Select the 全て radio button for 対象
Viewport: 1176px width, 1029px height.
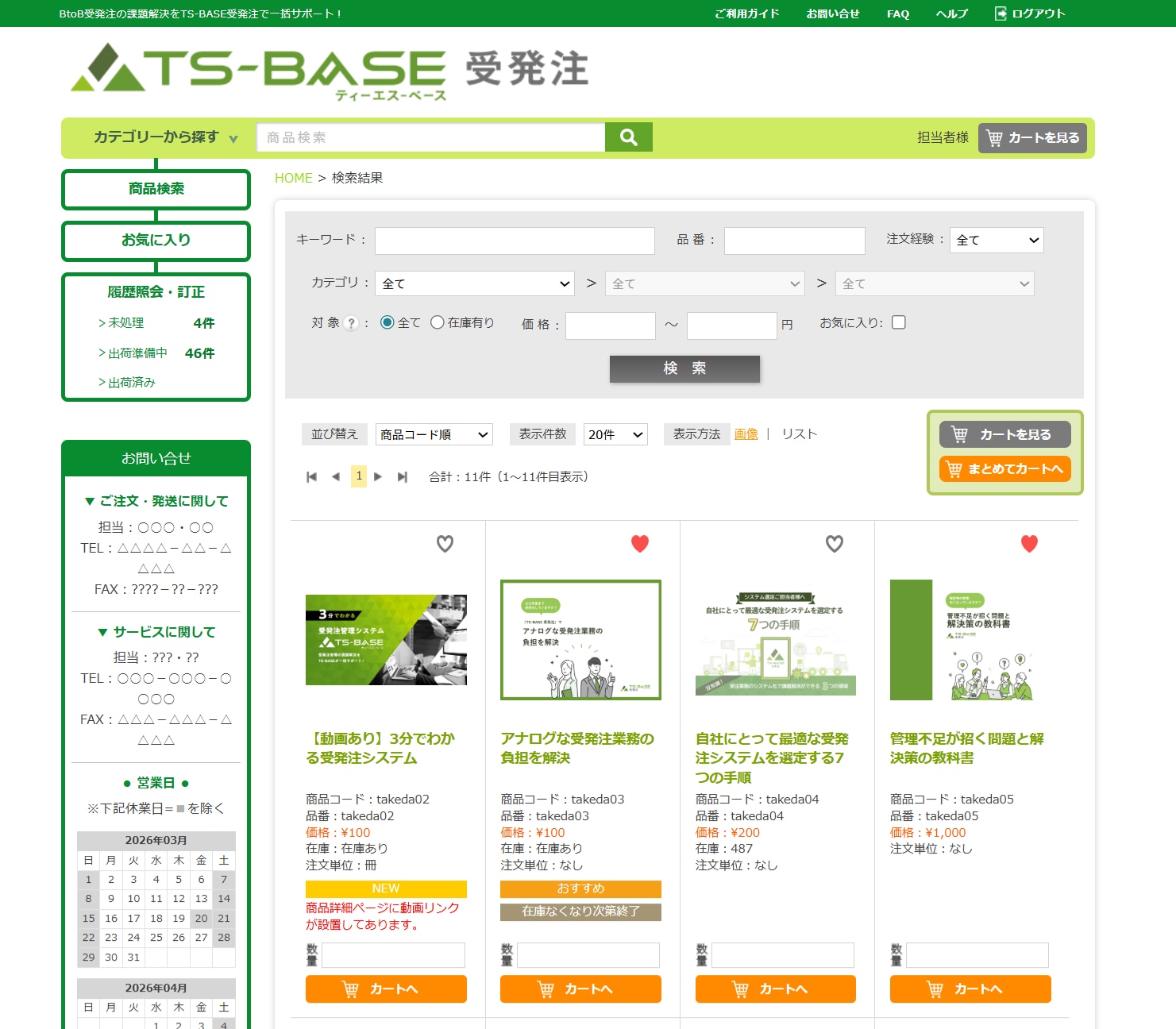point(388,322)
